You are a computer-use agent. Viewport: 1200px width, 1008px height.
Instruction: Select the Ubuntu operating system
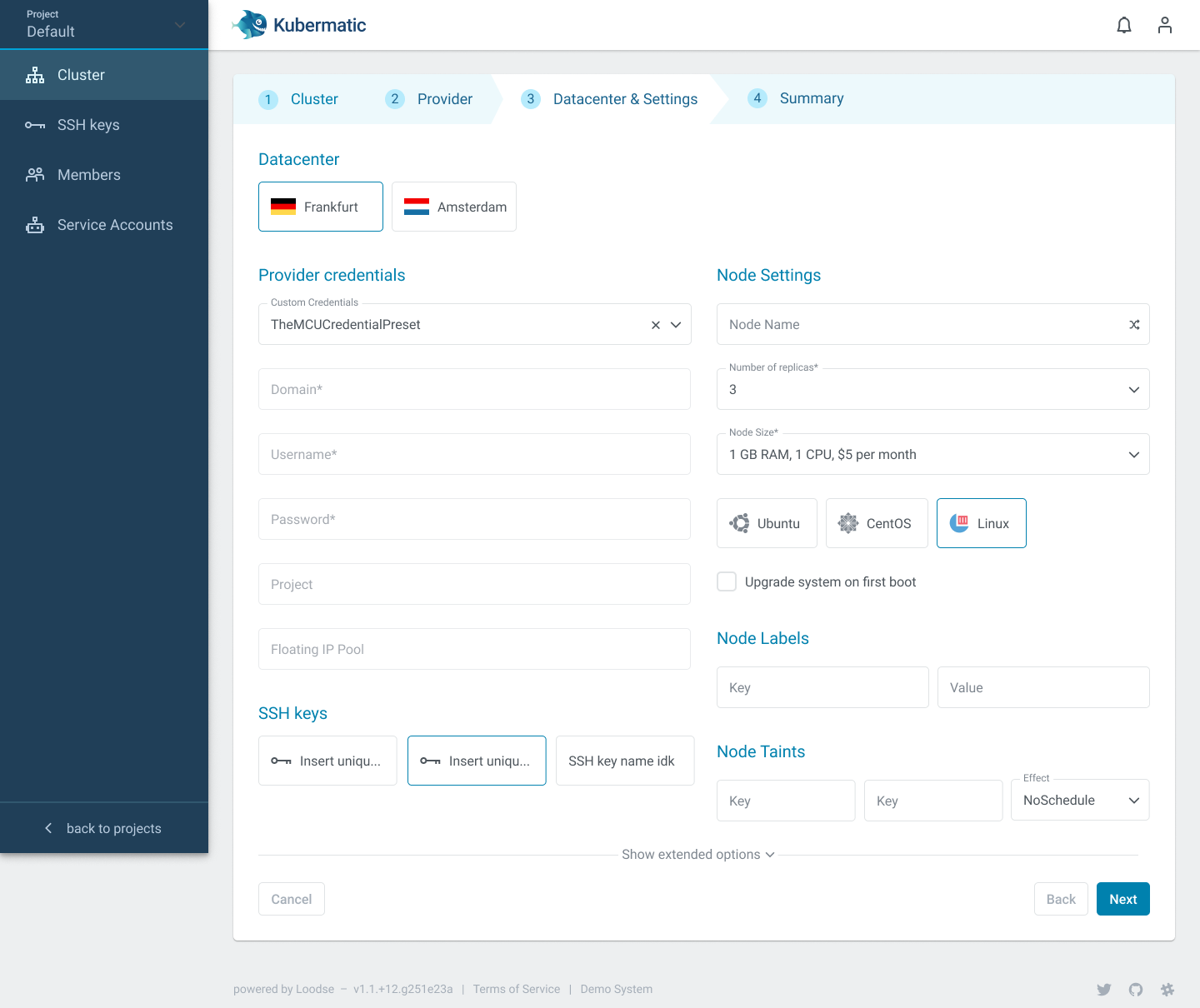(x=766, y=523)
